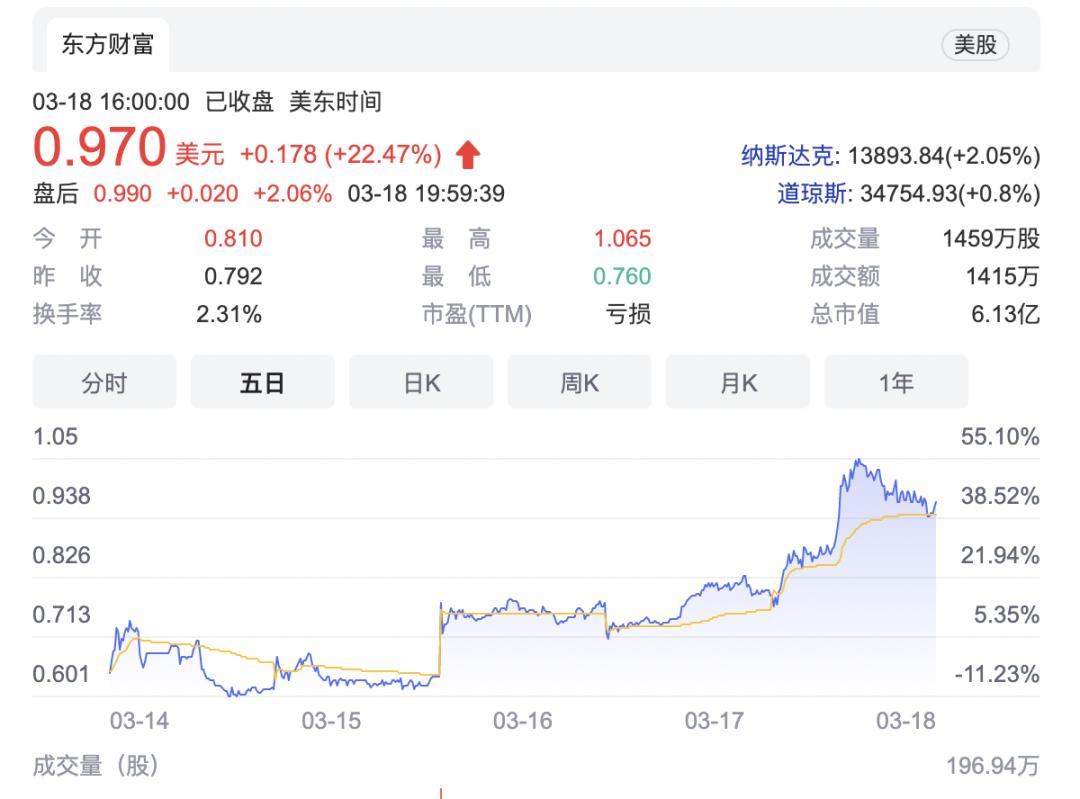The height and width of the screenshot is (799, 1080).
Task: Open the 纳斯达克 index link
Action: click(x=786, y=156)
